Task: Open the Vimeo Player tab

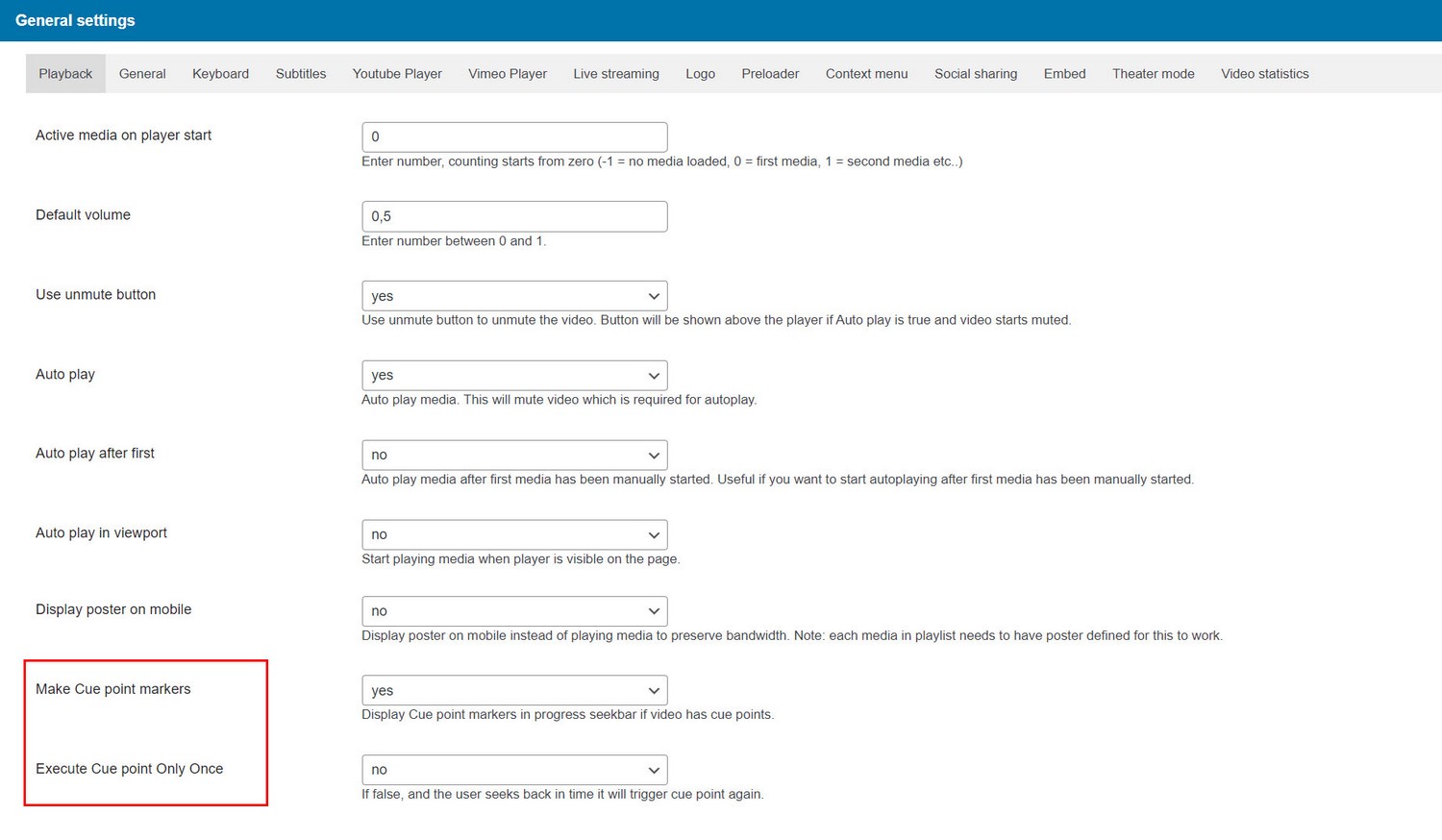Action: click(508, 74)
